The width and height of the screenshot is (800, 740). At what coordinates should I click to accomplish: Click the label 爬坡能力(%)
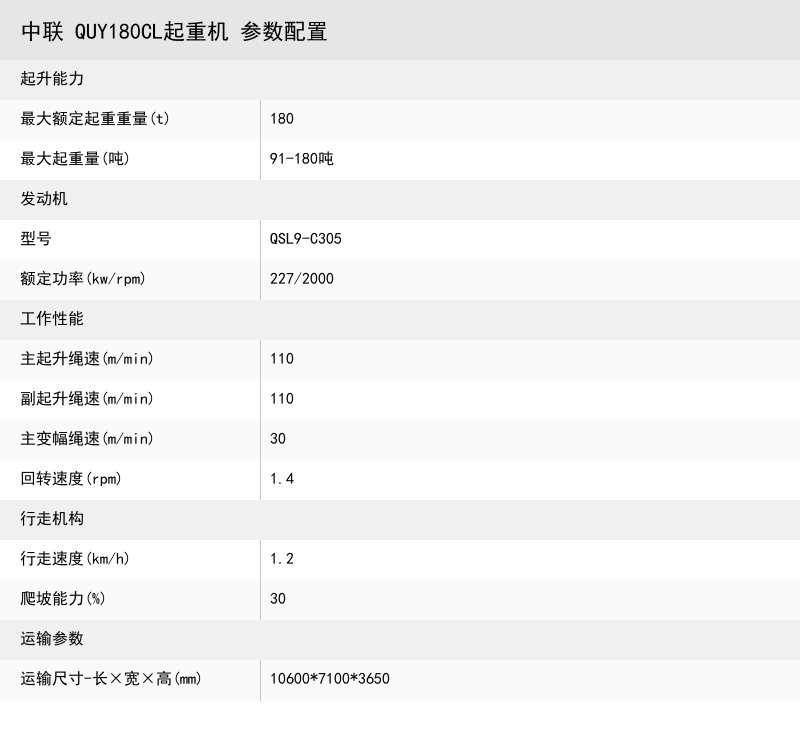tap(63, 599)
